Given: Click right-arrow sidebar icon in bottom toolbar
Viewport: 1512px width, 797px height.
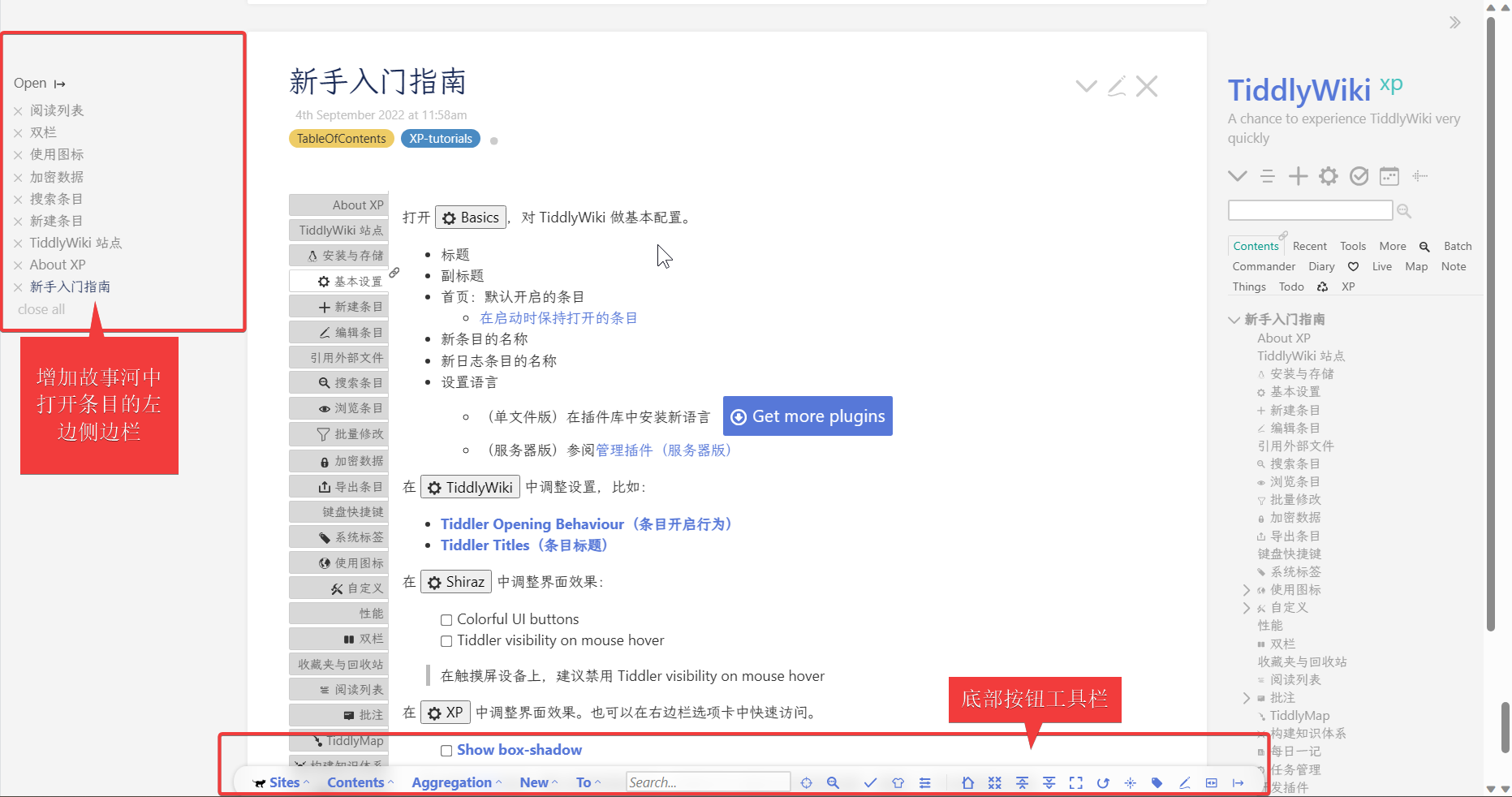Looking at the screenshot, I should (x=1238, y=782).
